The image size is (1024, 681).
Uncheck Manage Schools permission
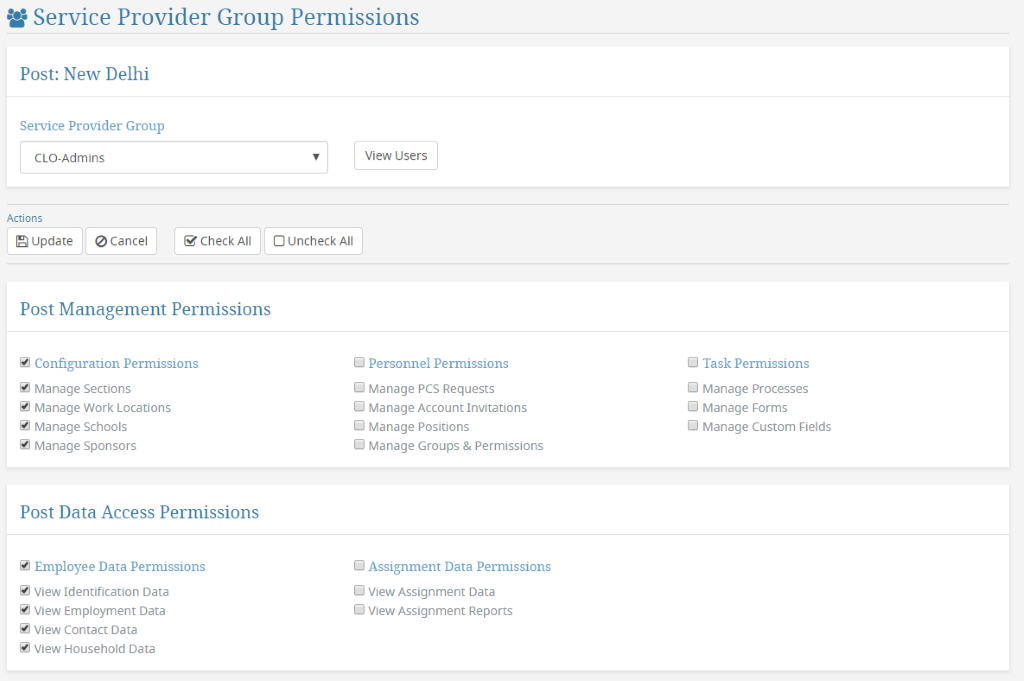(25, 426)
